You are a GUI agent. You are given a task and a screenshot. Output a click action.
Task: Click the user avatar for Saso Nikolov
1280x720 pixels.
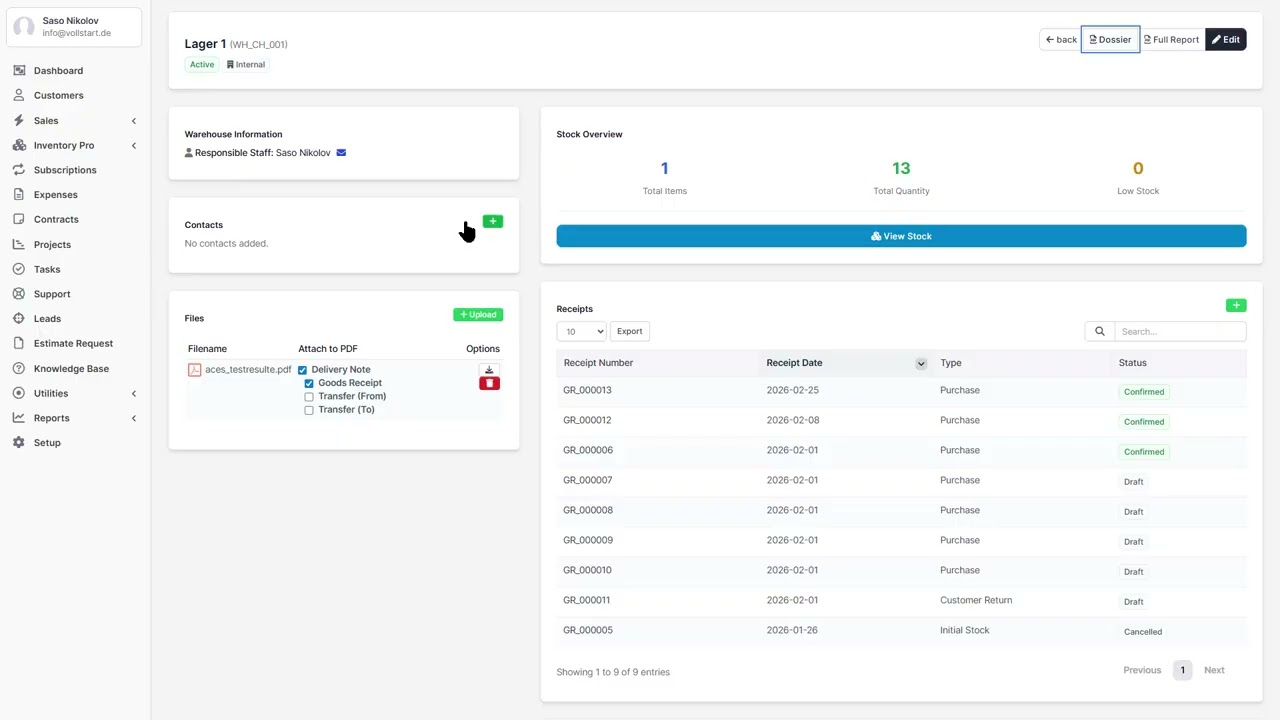[x=24, y=26]
